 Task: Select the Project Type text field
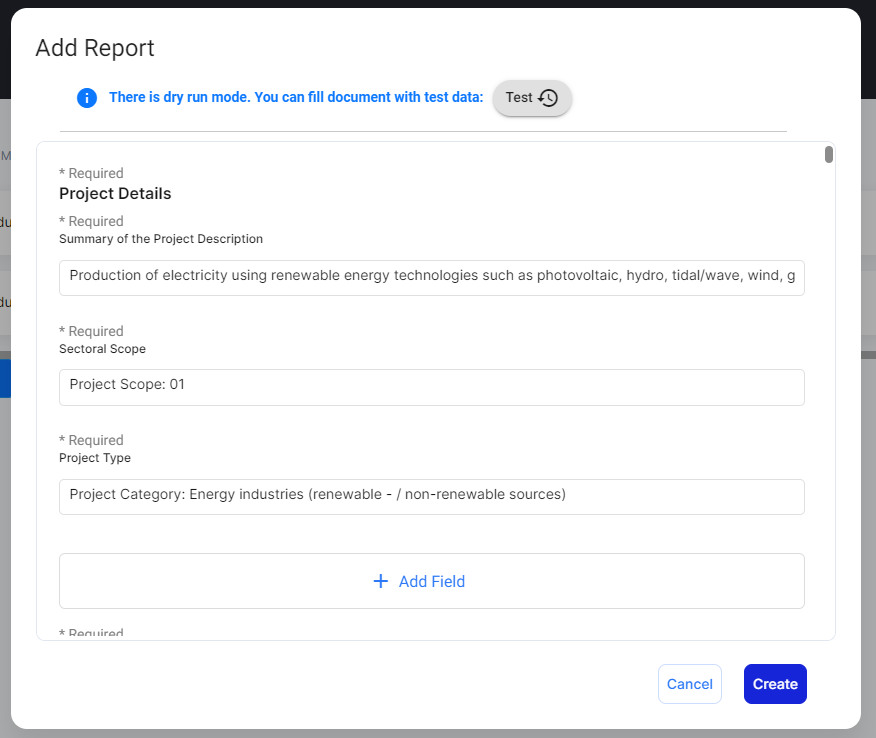432,496
